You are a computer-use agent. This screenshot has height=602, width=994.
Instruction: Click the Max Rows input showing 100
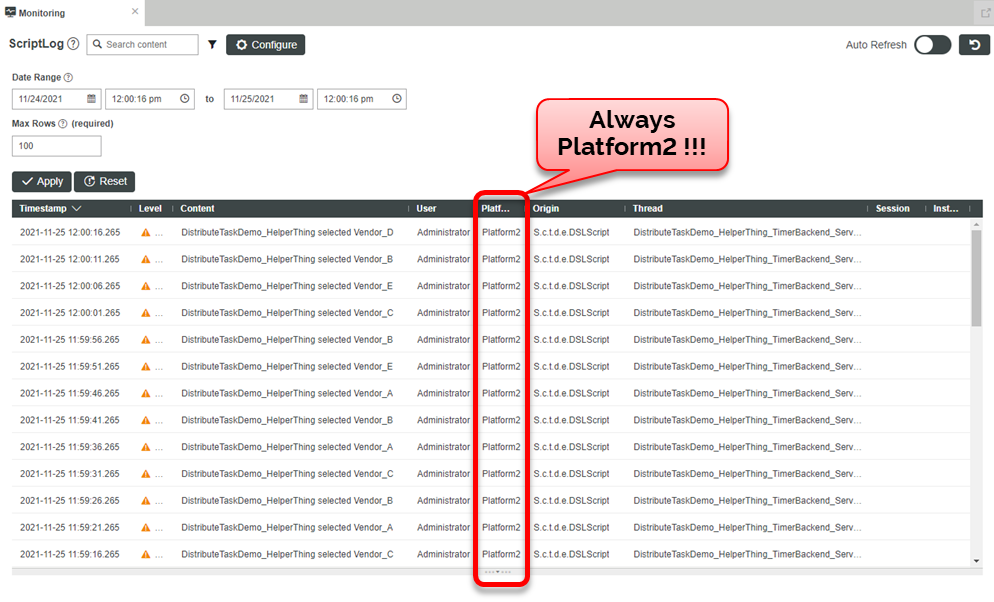56,146
